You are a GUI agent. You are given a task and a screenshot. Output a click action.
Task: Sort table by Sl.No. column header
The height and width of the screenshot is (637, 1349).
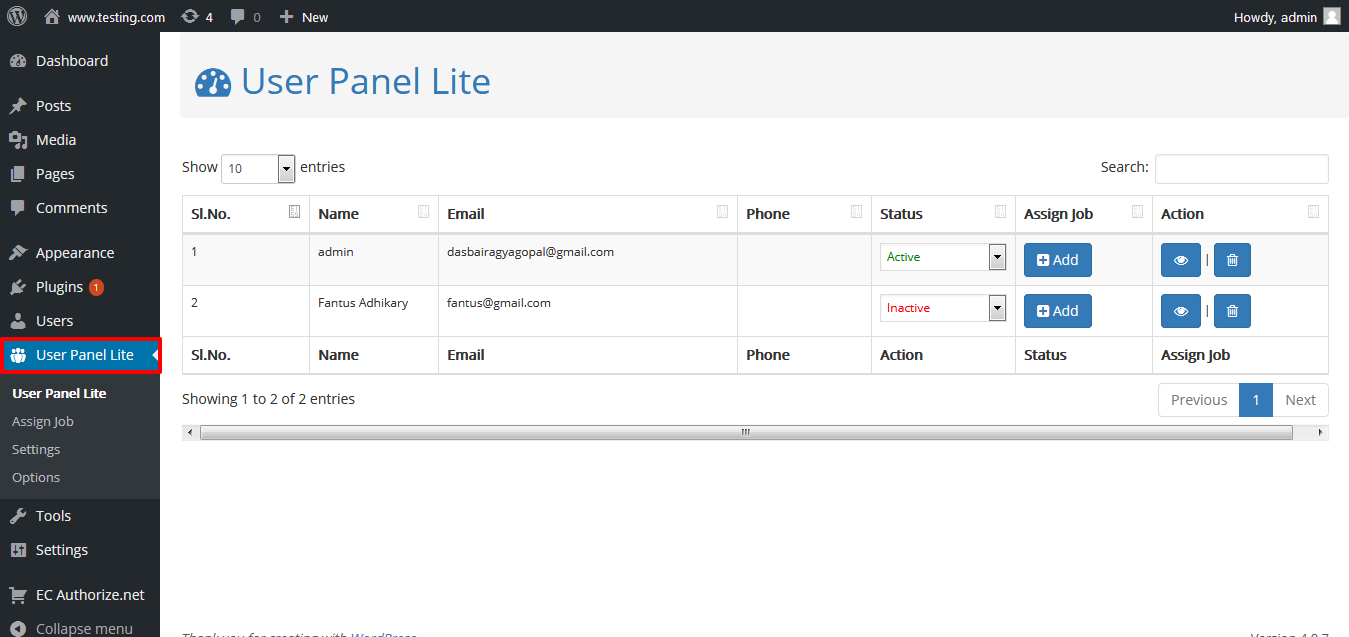[246, 214]
